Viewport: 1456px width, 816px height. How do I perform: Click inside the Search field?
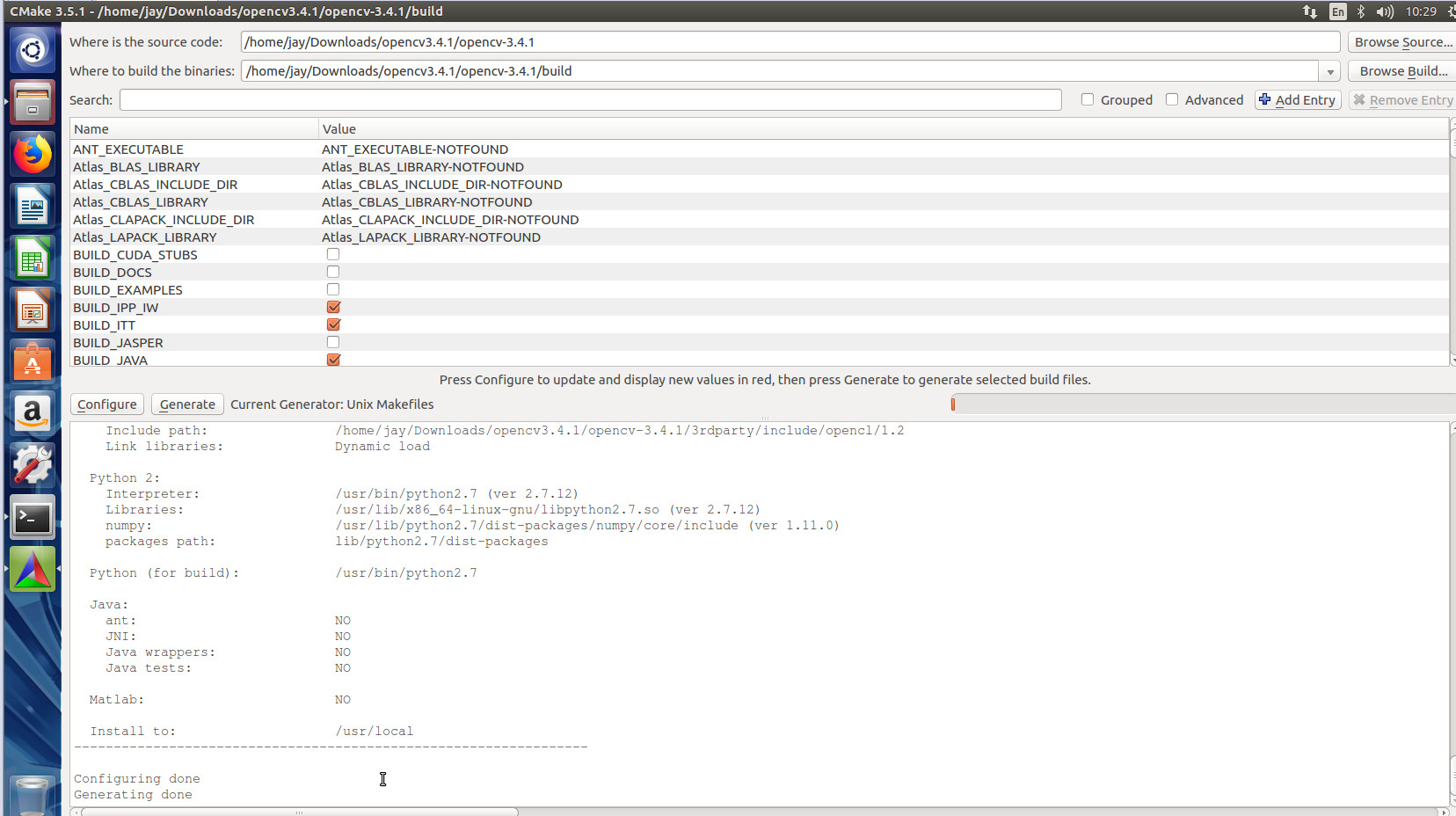[589, 99]
